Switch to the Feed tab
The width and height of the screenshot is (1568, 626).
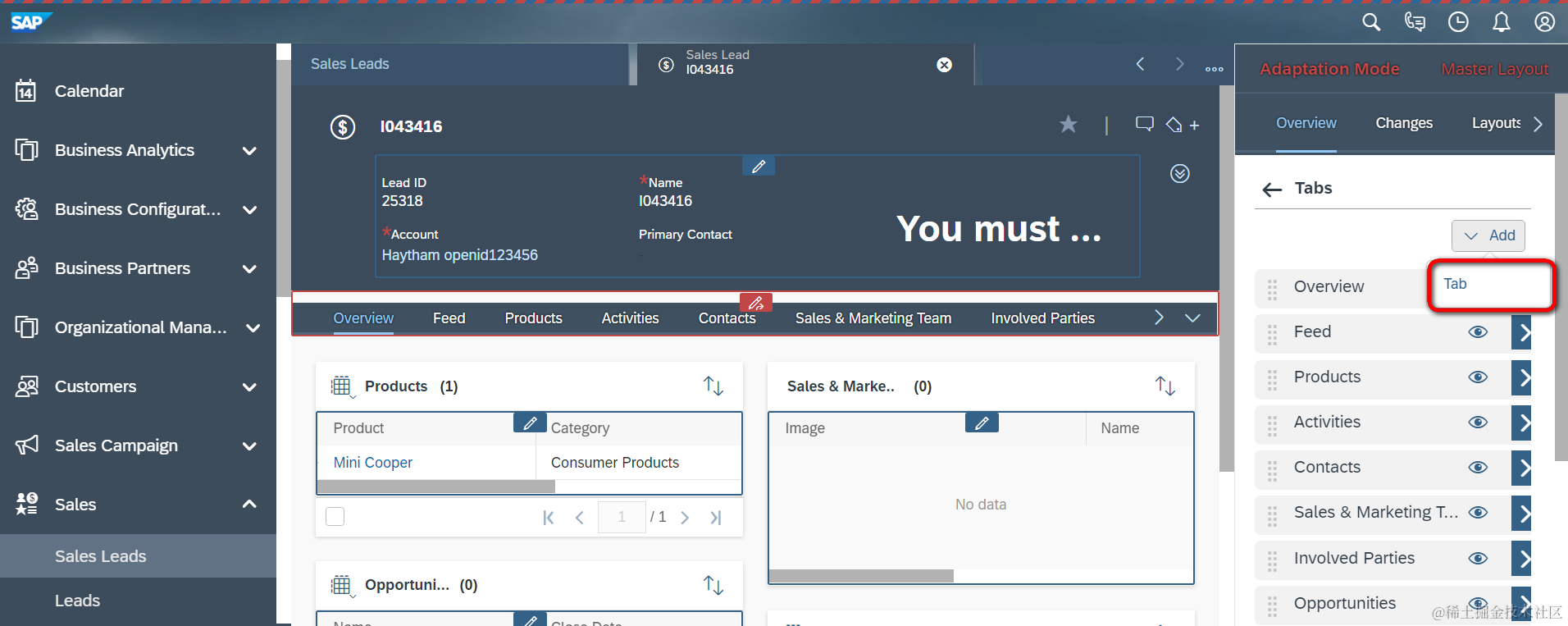click(x=449, y=318)
